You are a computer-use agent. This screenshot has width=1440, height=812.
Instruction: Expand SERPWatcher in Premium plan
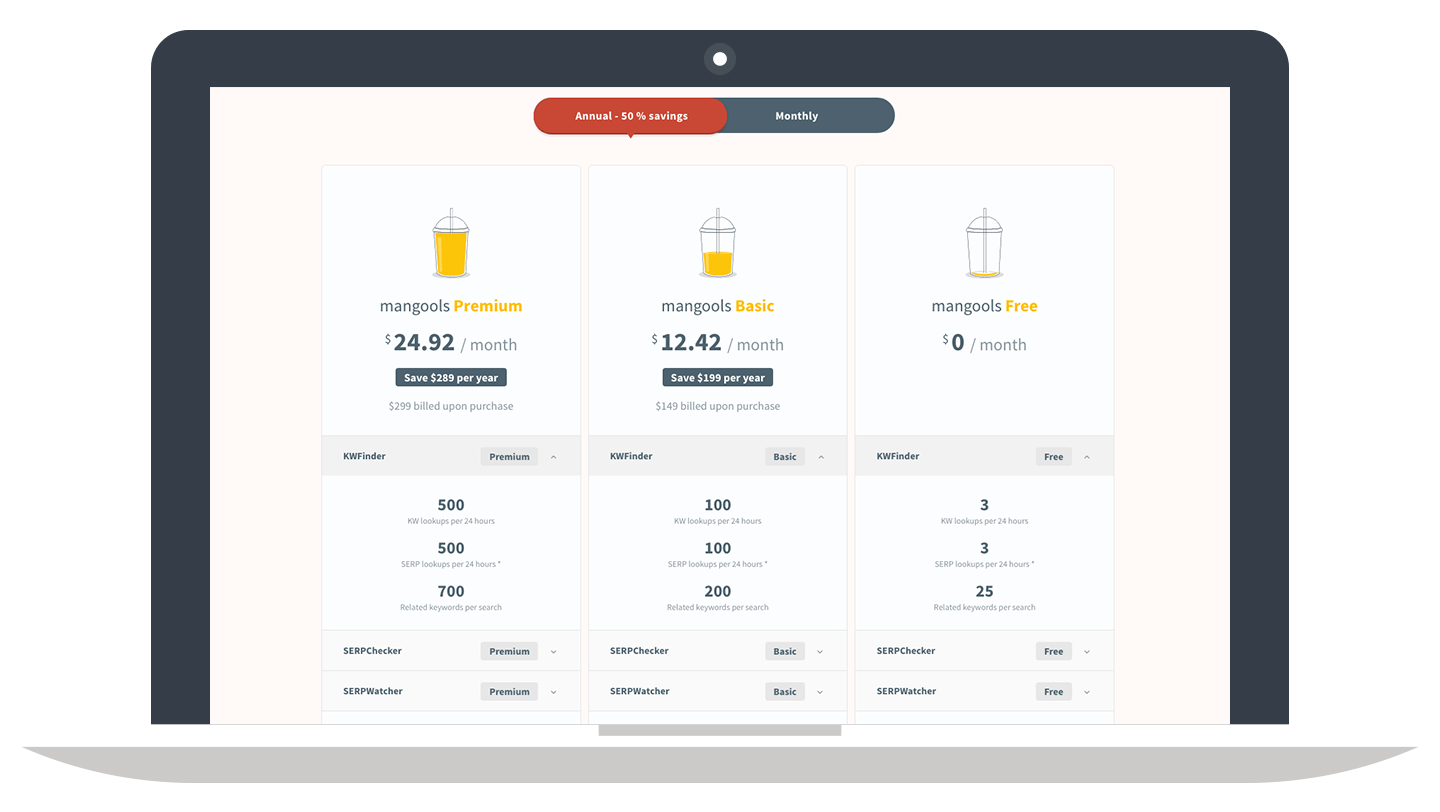[554, 692]
